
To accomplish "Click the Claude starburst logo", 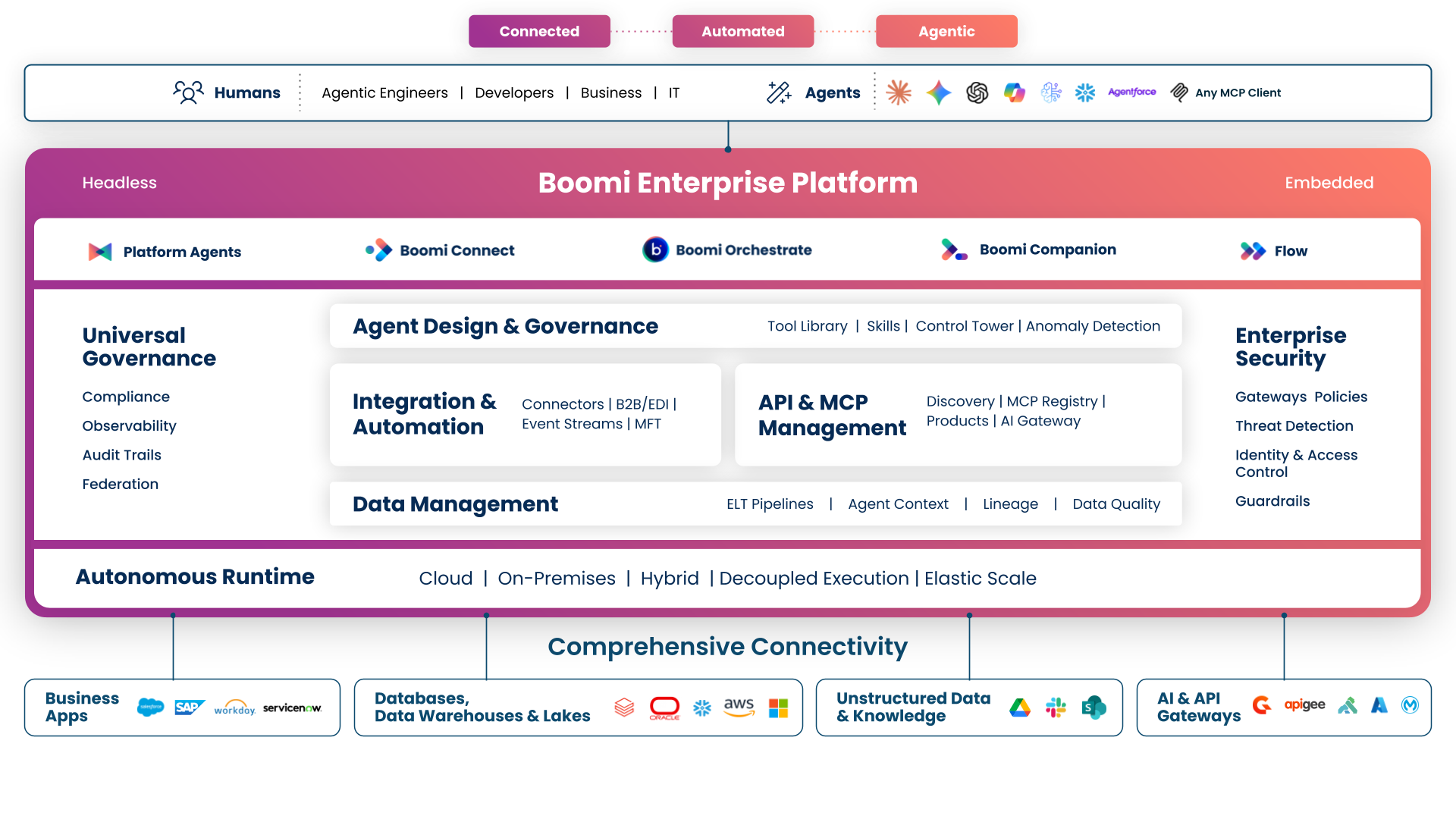I will pyautogui.click(x=899, y=93).
